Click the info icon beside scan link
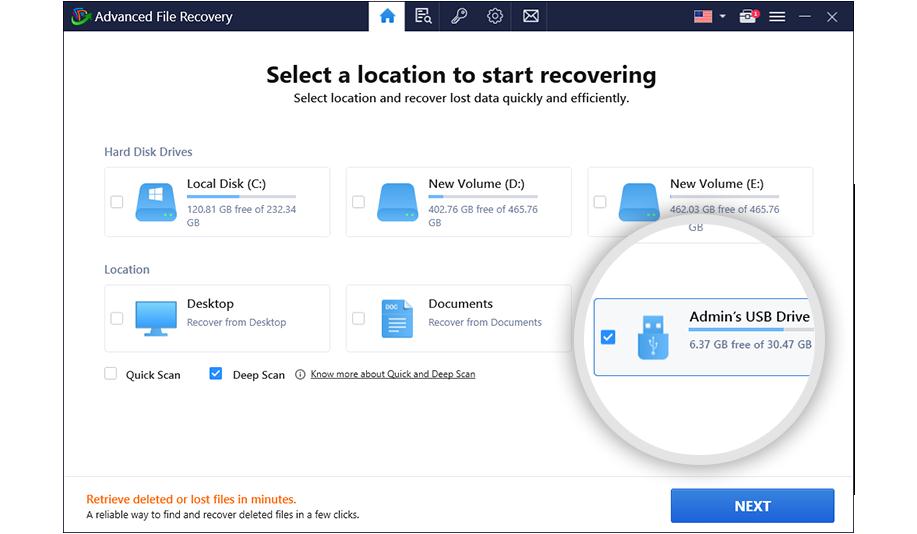The height and width of the screenshot is (534, 917). tap(300, 374)
